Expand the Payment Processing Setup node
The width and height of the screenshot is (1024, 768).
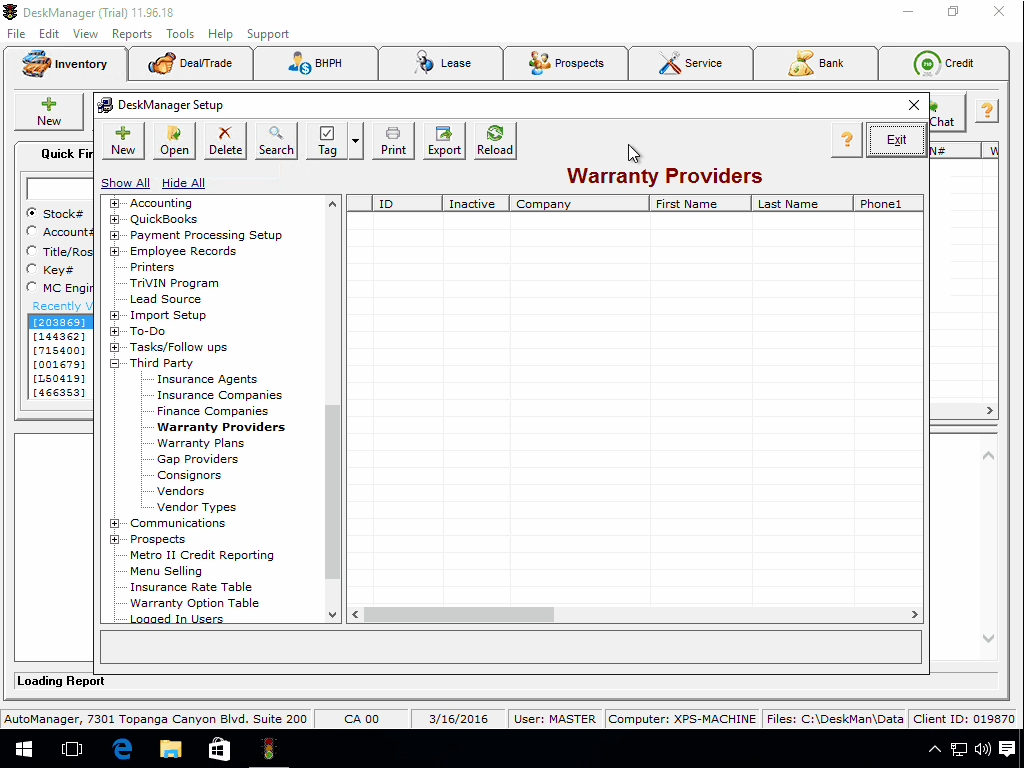[x=114, y=235]
